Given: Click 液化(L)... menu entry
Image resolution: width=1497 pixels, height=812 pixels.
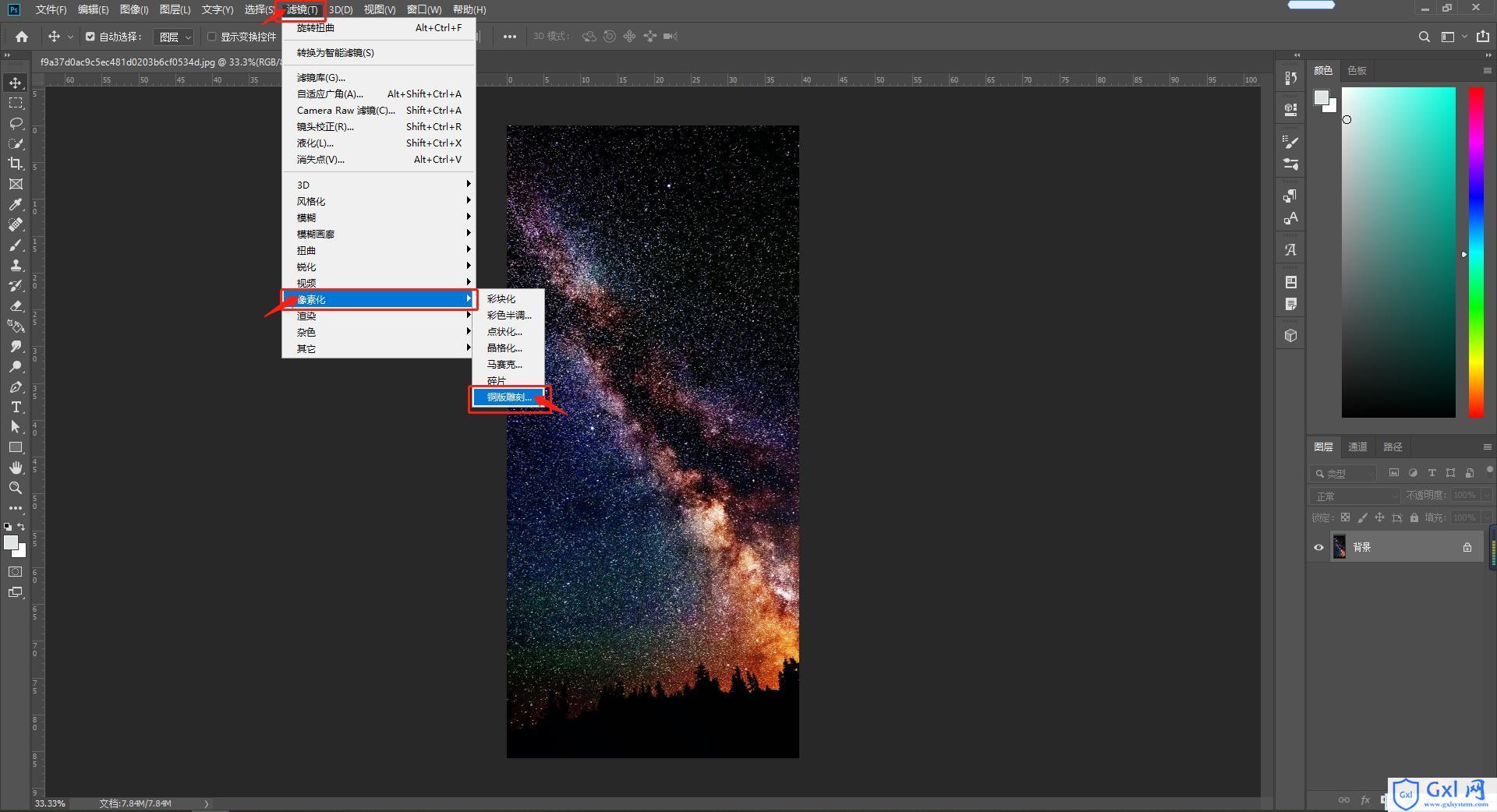Looking at the screenshot, I should tap(378, 143).
